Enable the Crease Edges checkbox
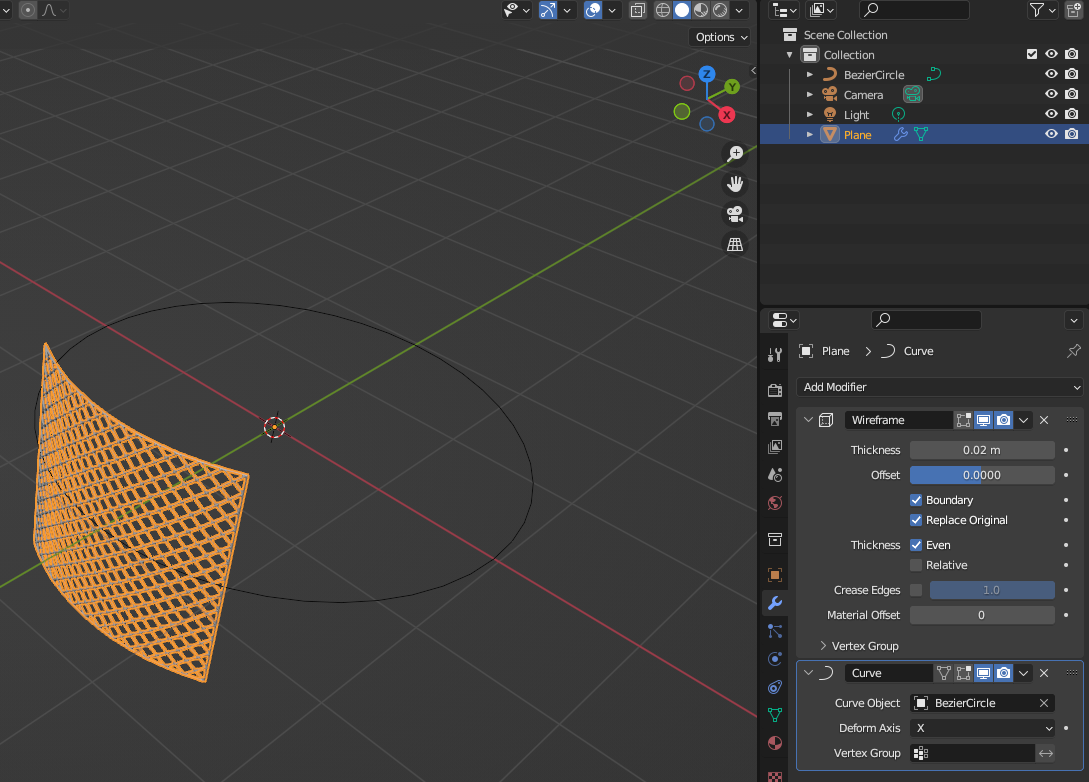The image size is (1089, 782). click(916, 590)
